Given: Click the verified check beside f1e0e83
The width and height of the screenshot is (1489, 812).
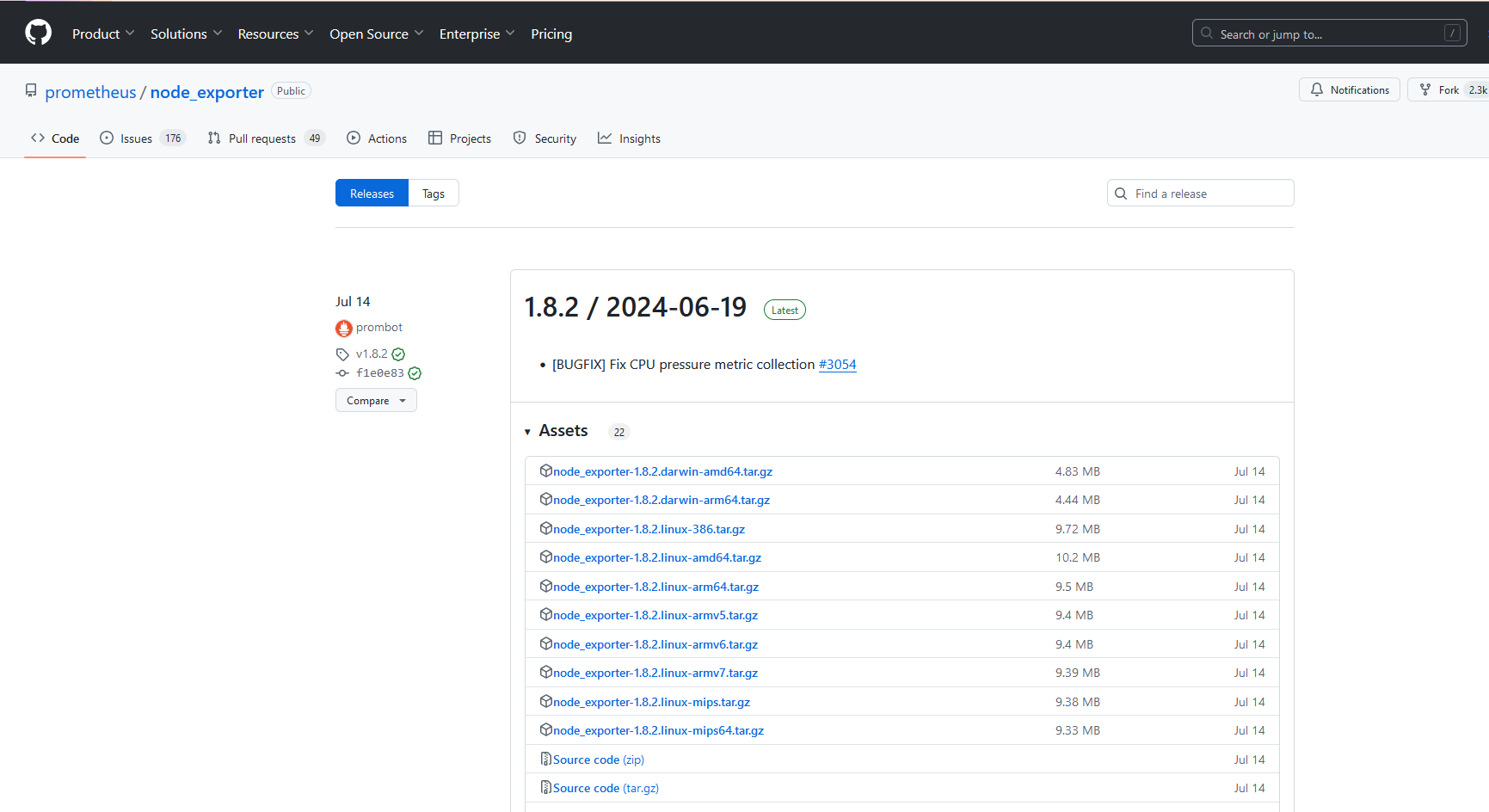Looking at the screenshot, I should pos(415,373).
